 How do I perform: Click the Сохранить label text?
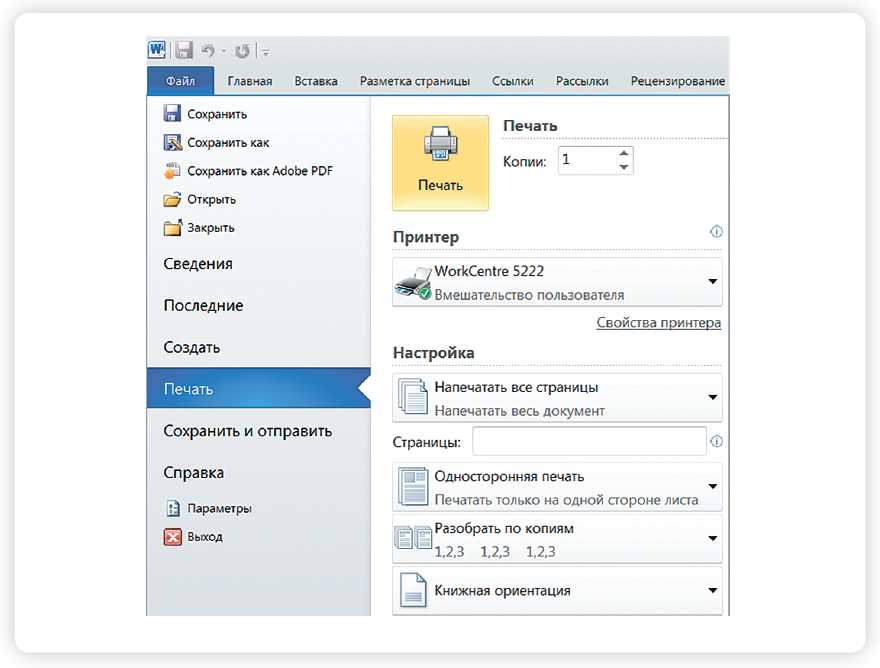tap(217, 114)
